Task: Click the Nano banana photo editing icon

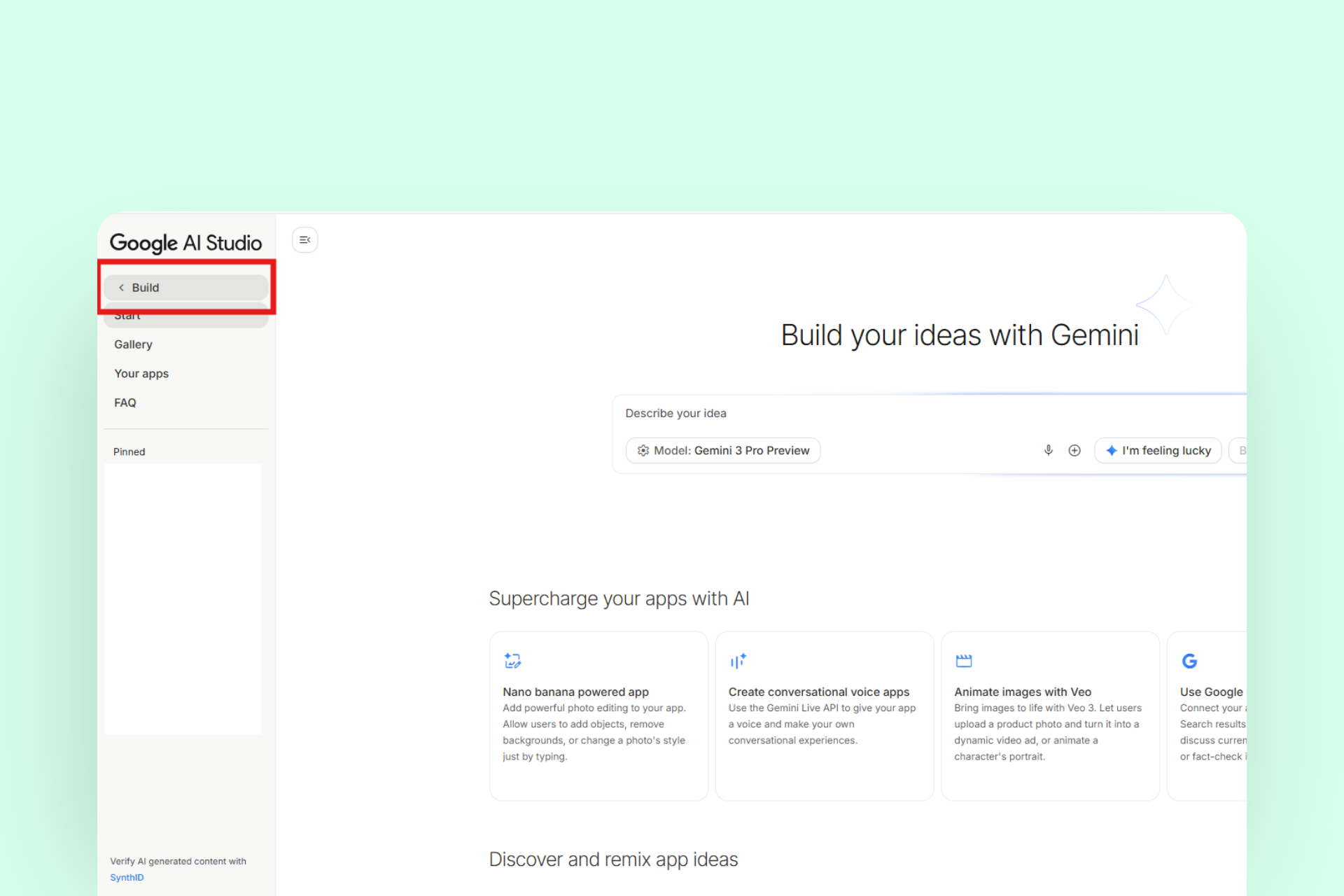Action: coord(512,660)
